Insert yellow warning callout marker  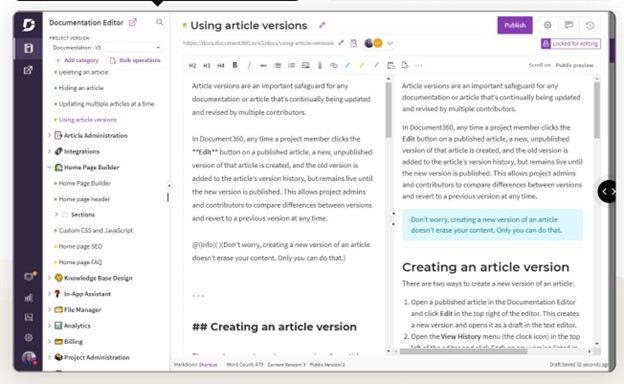coord(362,65)
